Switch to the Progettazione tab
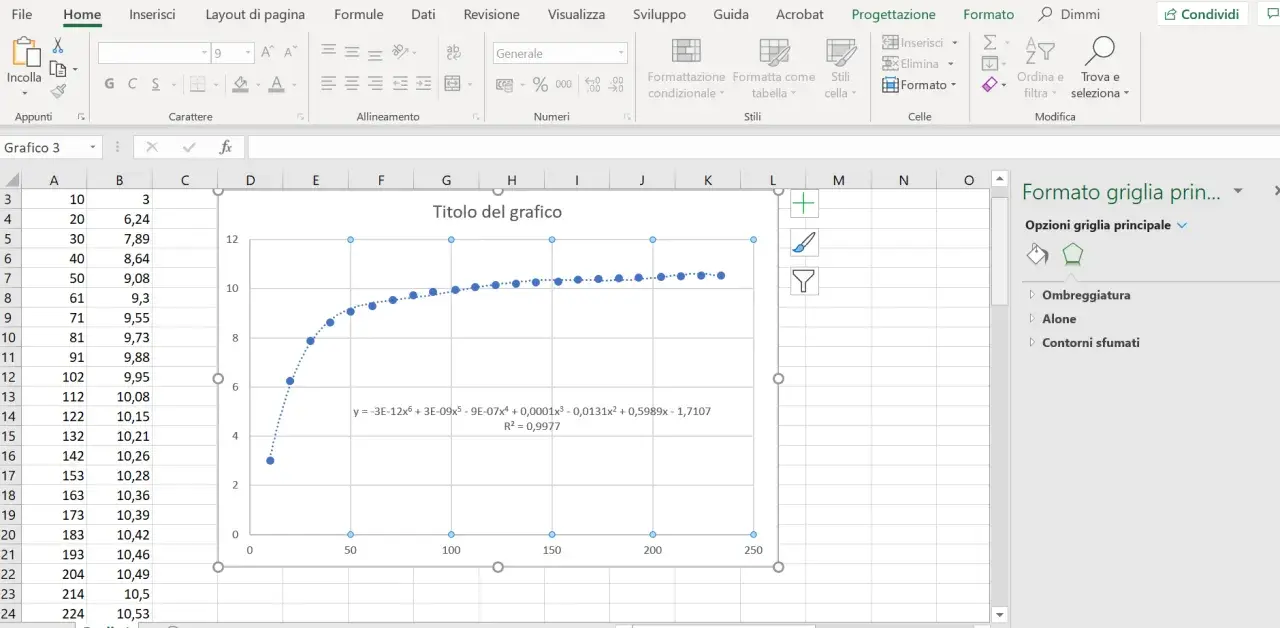1280x628 pixels. click(894, 15)
